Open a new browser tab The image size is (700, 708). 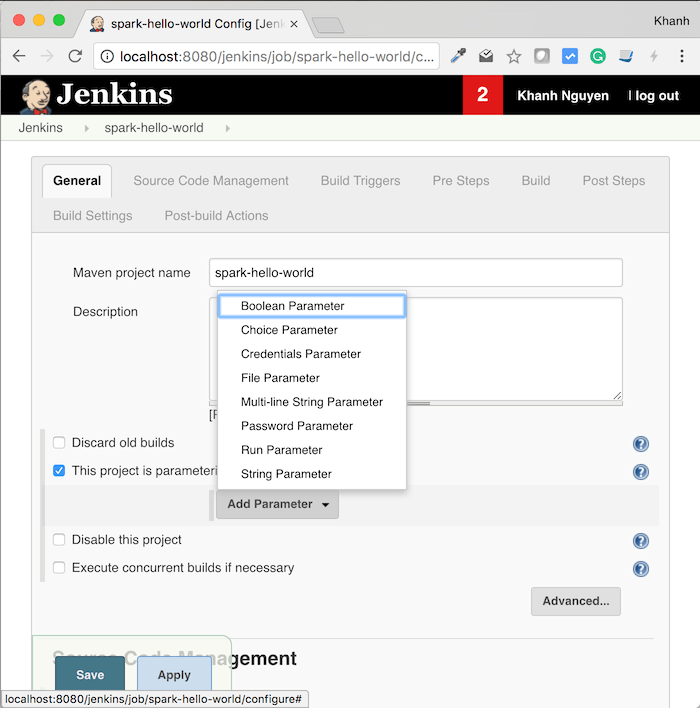(328, 25)
